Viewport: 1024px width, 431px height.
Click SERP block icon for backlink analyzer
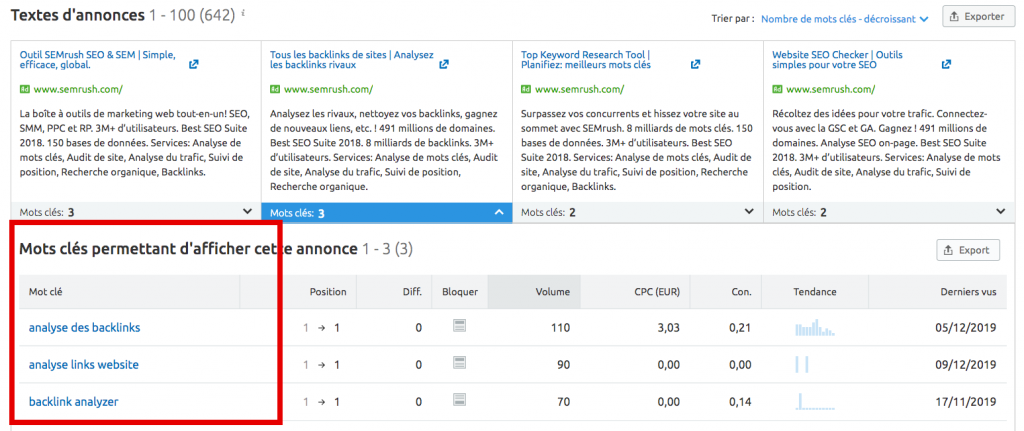(x=460, y=400)
